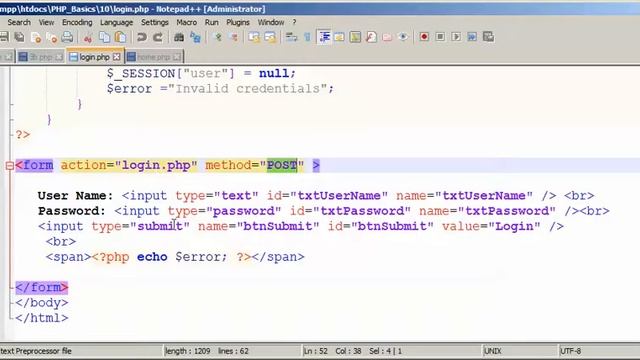Click Save Recorded Macro icon
This screenshot has width=640, height=360.
point(489,37)
